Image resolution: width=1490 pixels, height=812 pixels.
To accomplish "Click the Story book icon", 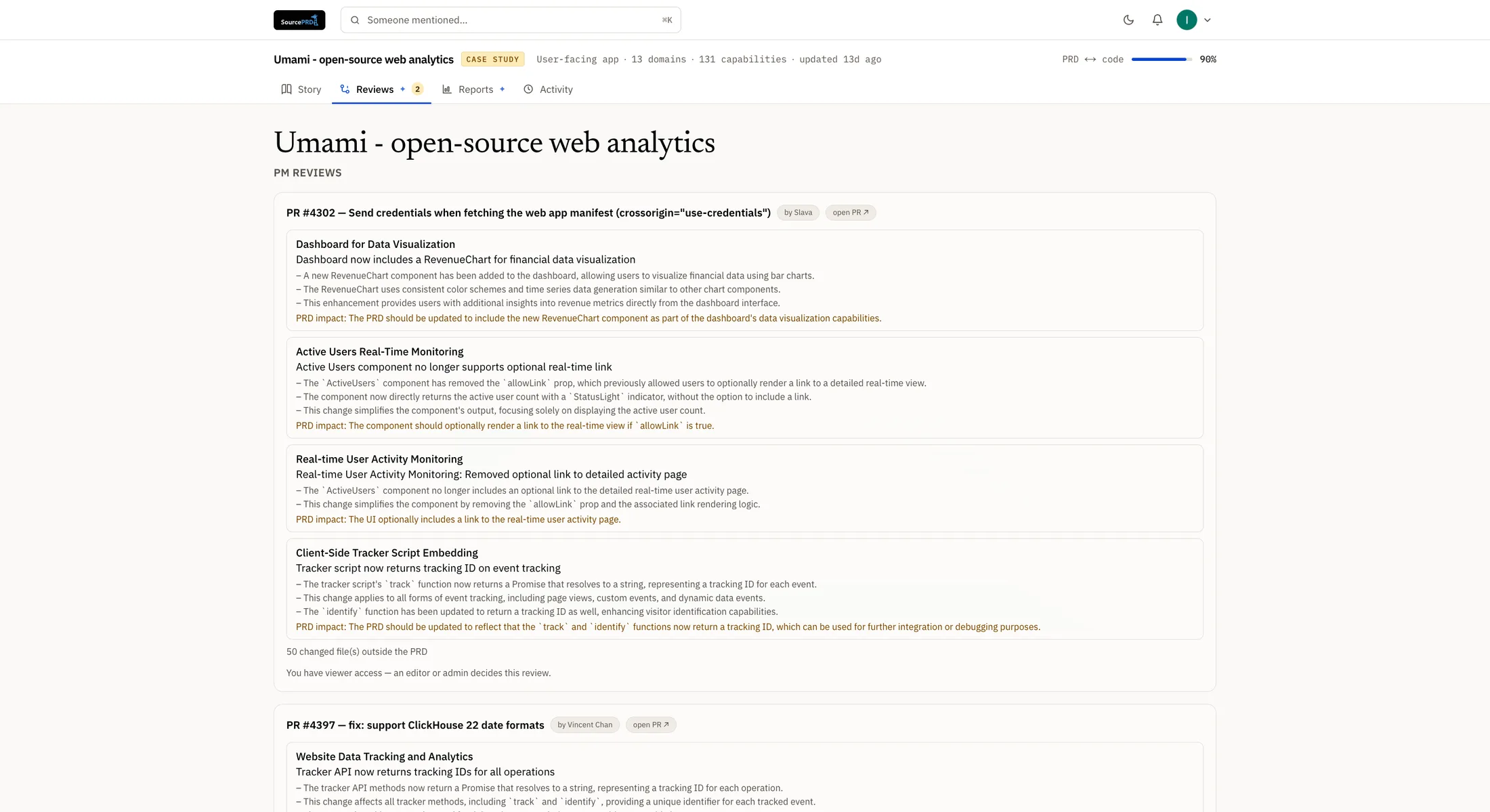I will click(x=286, y=89).
